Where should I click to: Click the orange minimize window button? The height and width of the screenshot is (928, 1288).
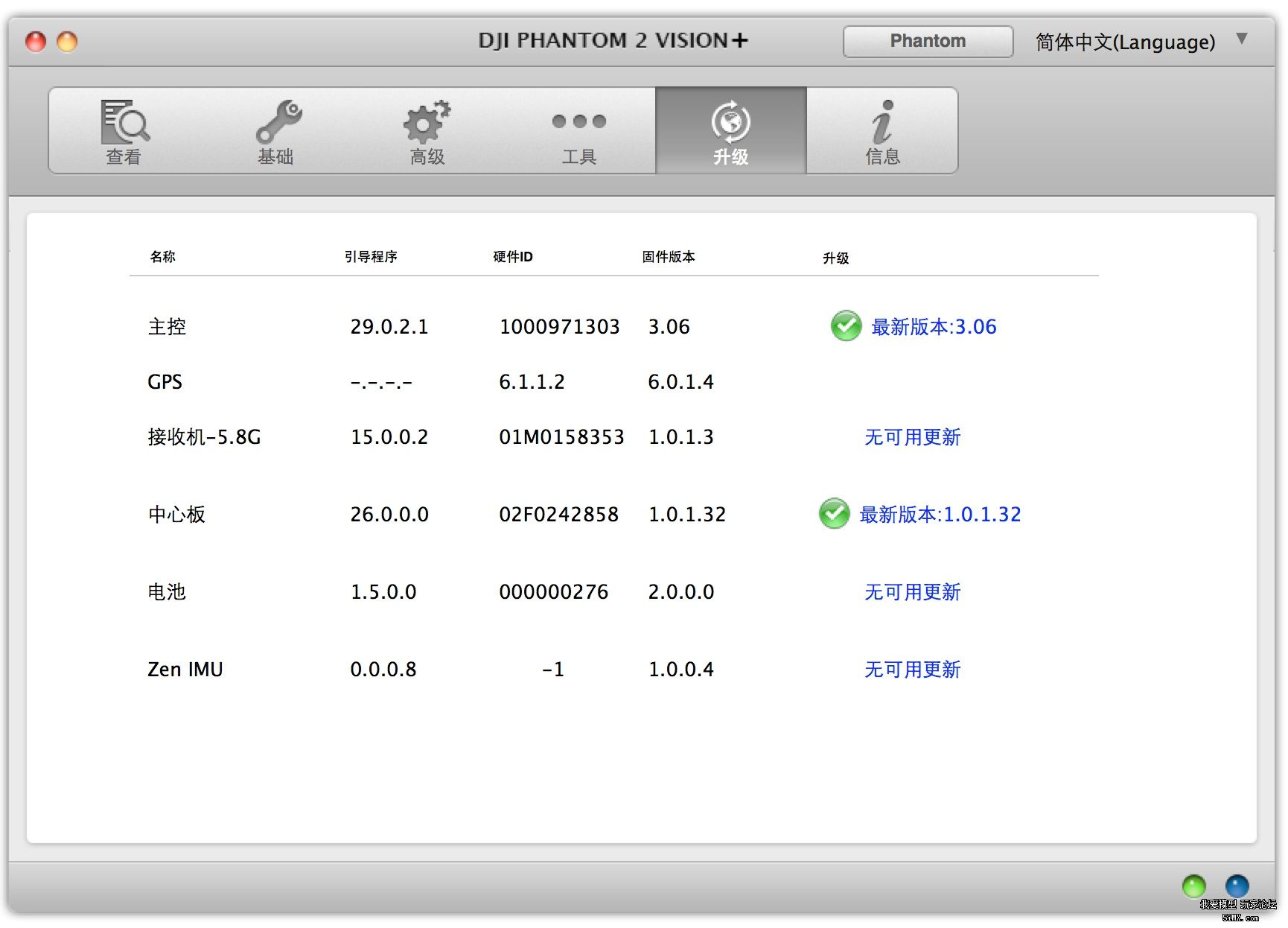(67, 42)
